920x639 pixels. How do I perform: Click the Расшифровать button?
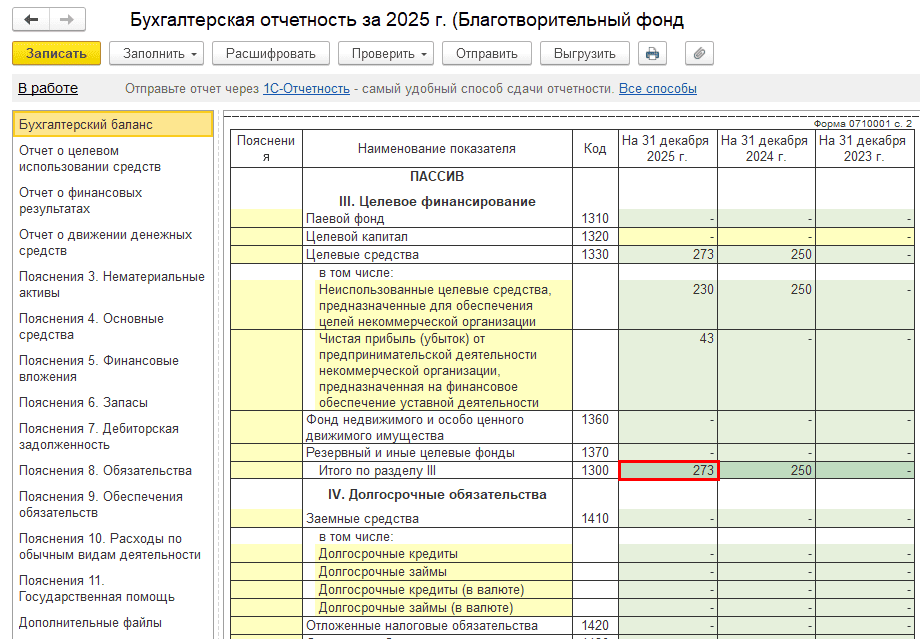pos(270,53)
